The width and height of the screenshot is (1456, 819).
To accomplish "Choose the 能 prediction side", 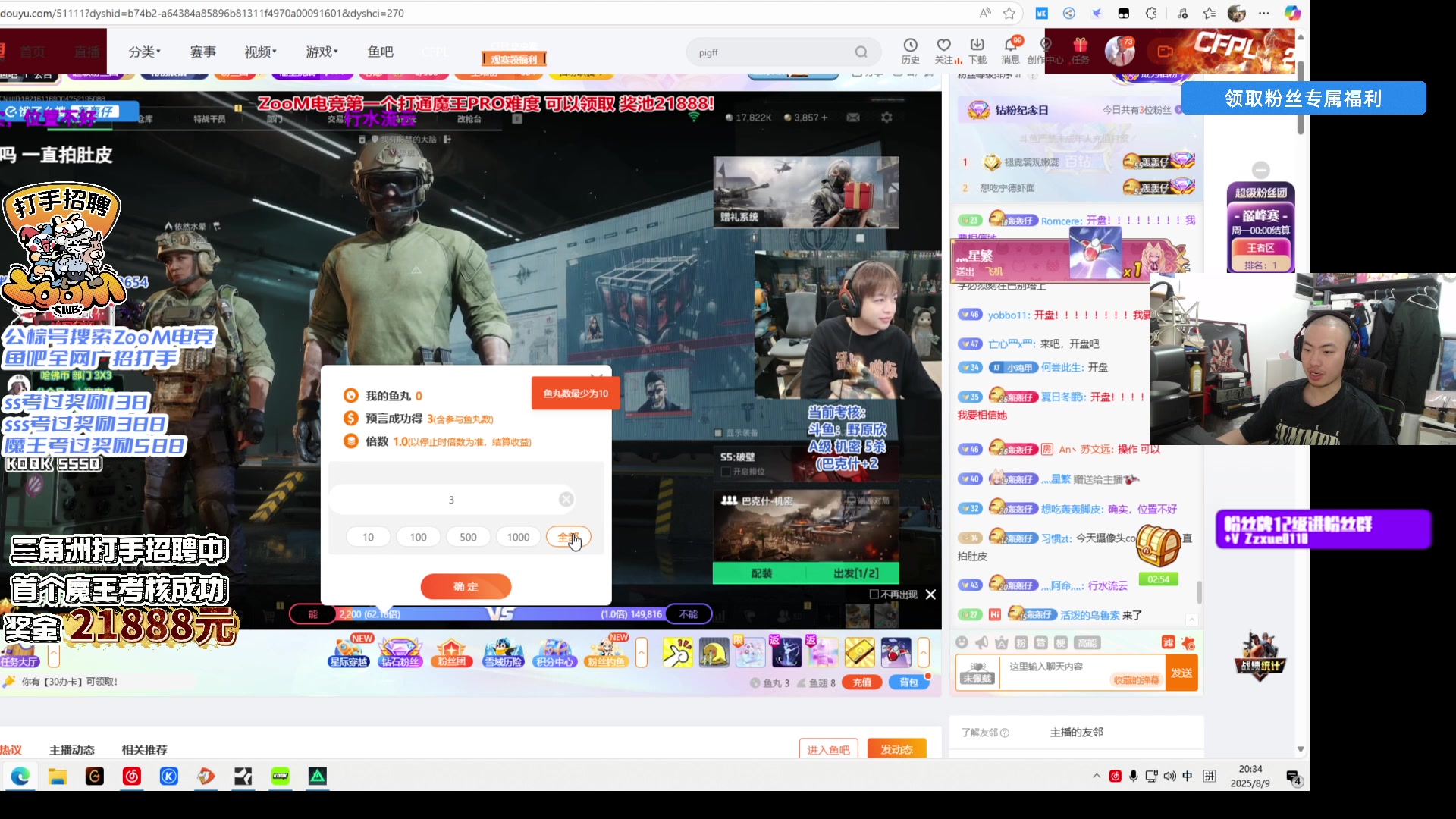I will 312,614.
